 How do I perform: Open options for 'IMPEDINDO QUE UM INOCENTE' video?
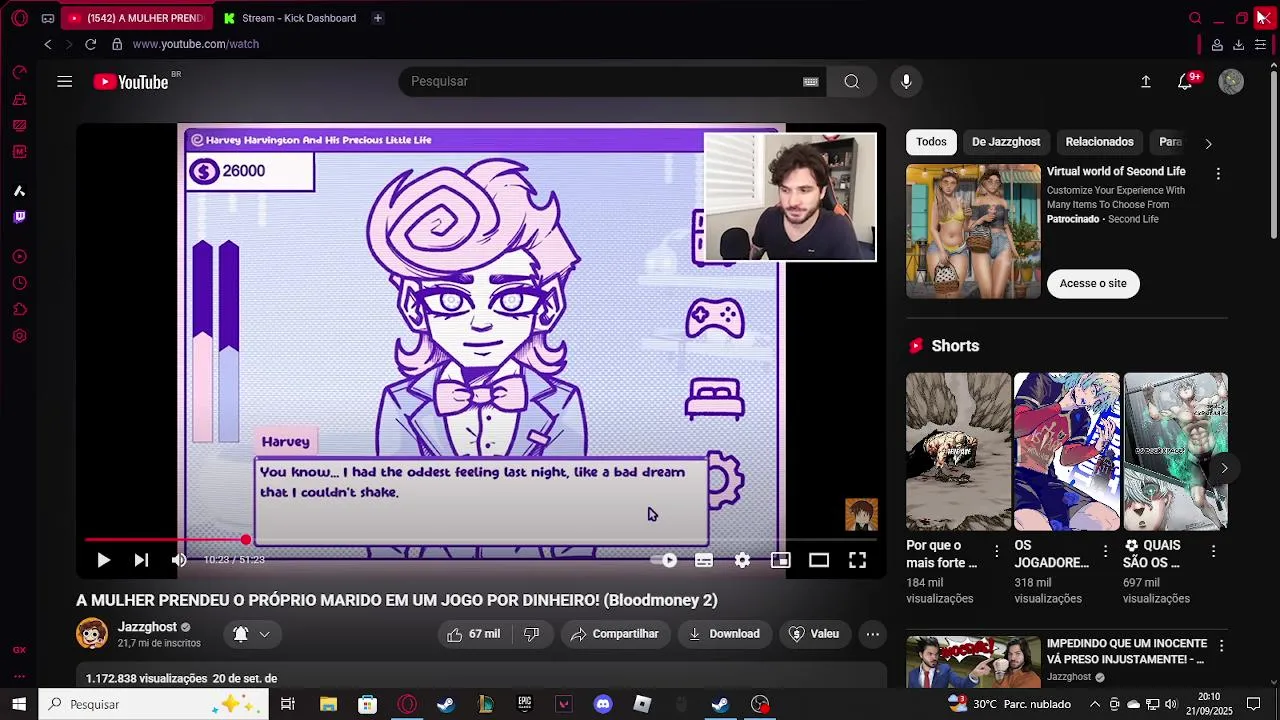(x=1221, y=647)
